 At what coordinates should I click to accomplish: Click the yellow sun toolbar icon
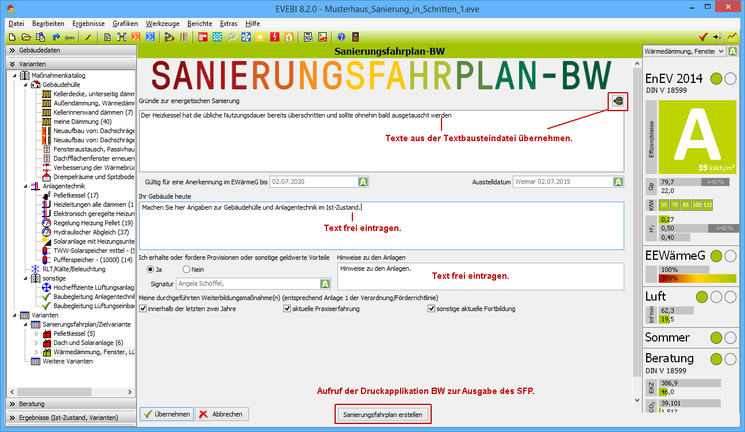coord(260,37)
